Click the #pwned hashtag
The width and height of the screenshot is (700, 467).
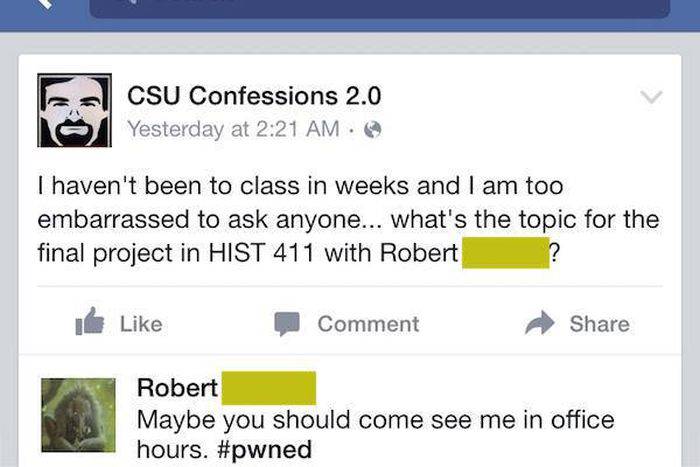[x=263, y=449]
